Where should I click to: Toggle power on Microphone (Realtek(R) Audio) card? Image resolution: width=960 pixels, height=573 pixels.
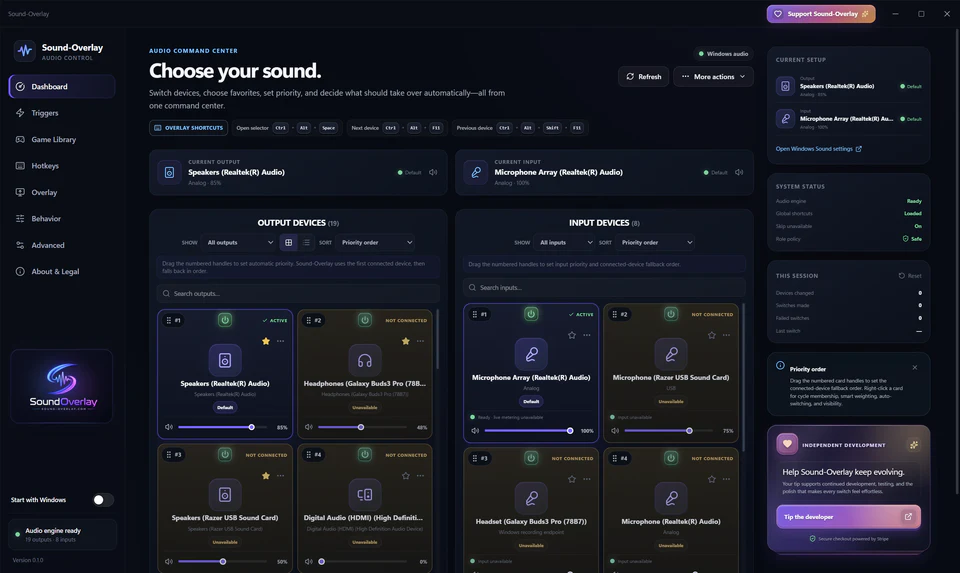[x=671, y=457]
